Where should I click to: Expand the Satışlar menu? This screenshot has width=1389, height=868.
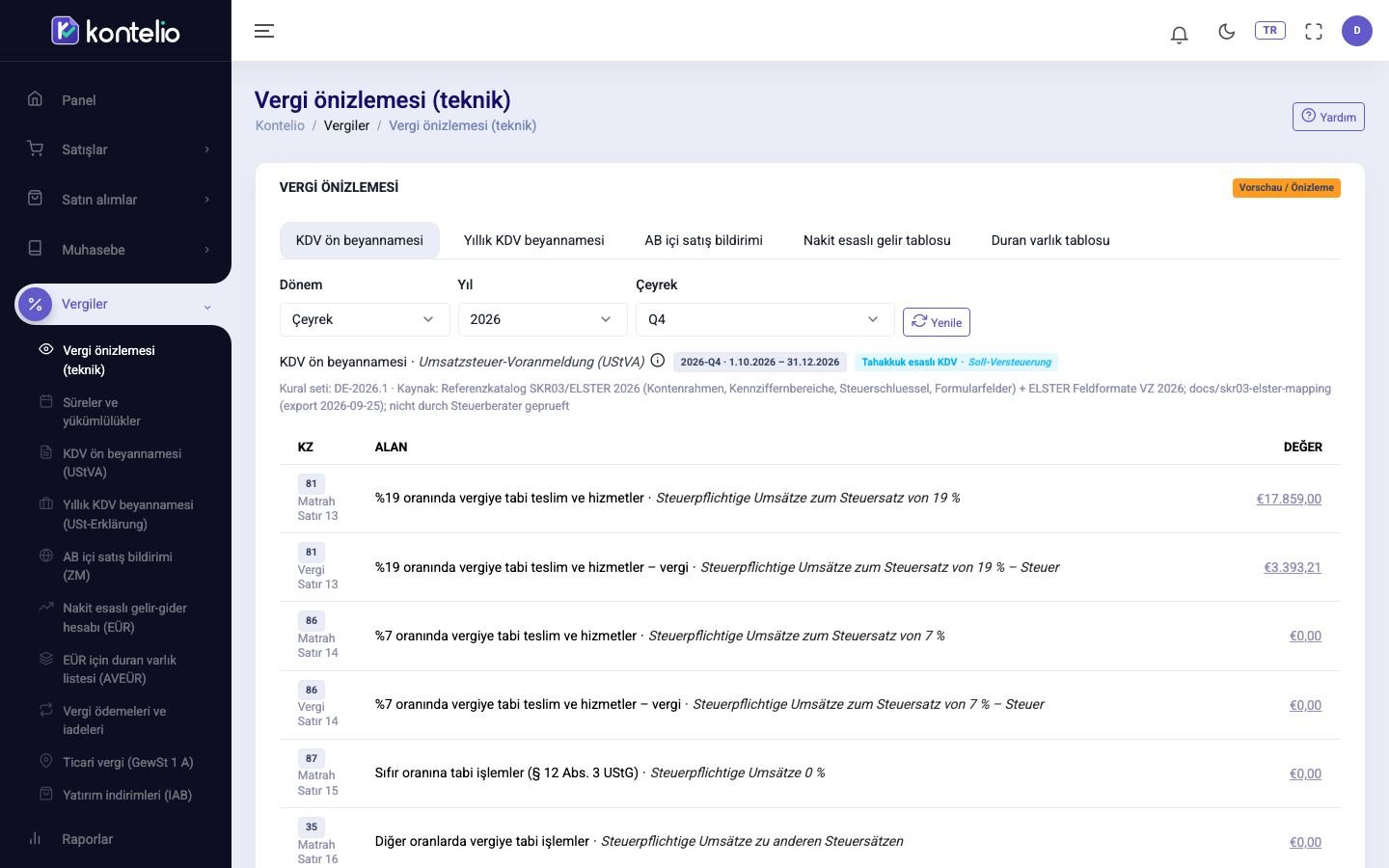pyautogui.click(x=116, y=149)
